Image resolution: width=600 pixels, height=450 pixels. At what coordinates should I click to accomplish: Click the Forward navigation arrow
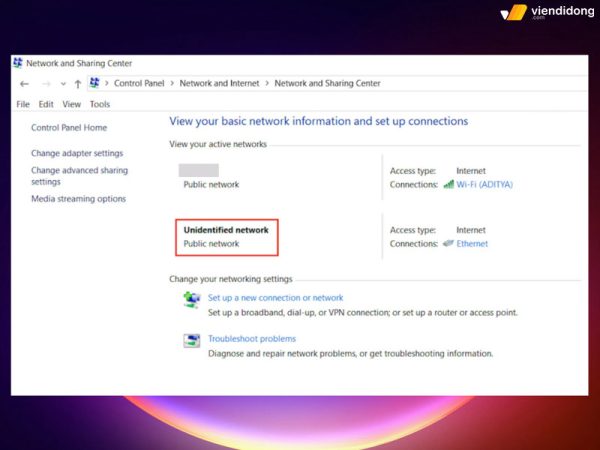pos(43,84)
